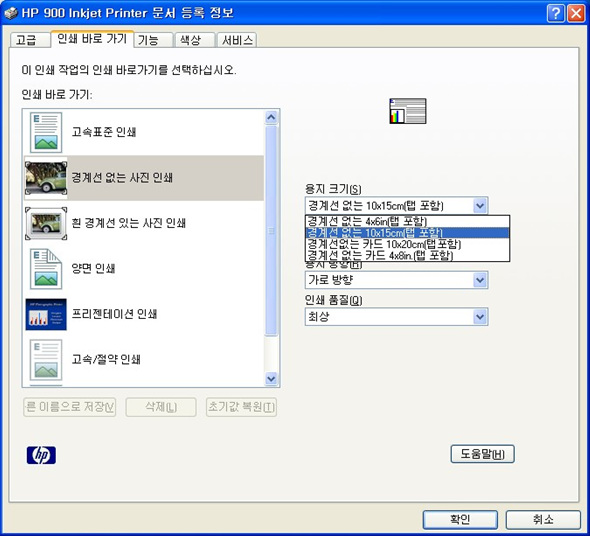
Task: Click the 취소 button
Action: (x=543, y=520)
